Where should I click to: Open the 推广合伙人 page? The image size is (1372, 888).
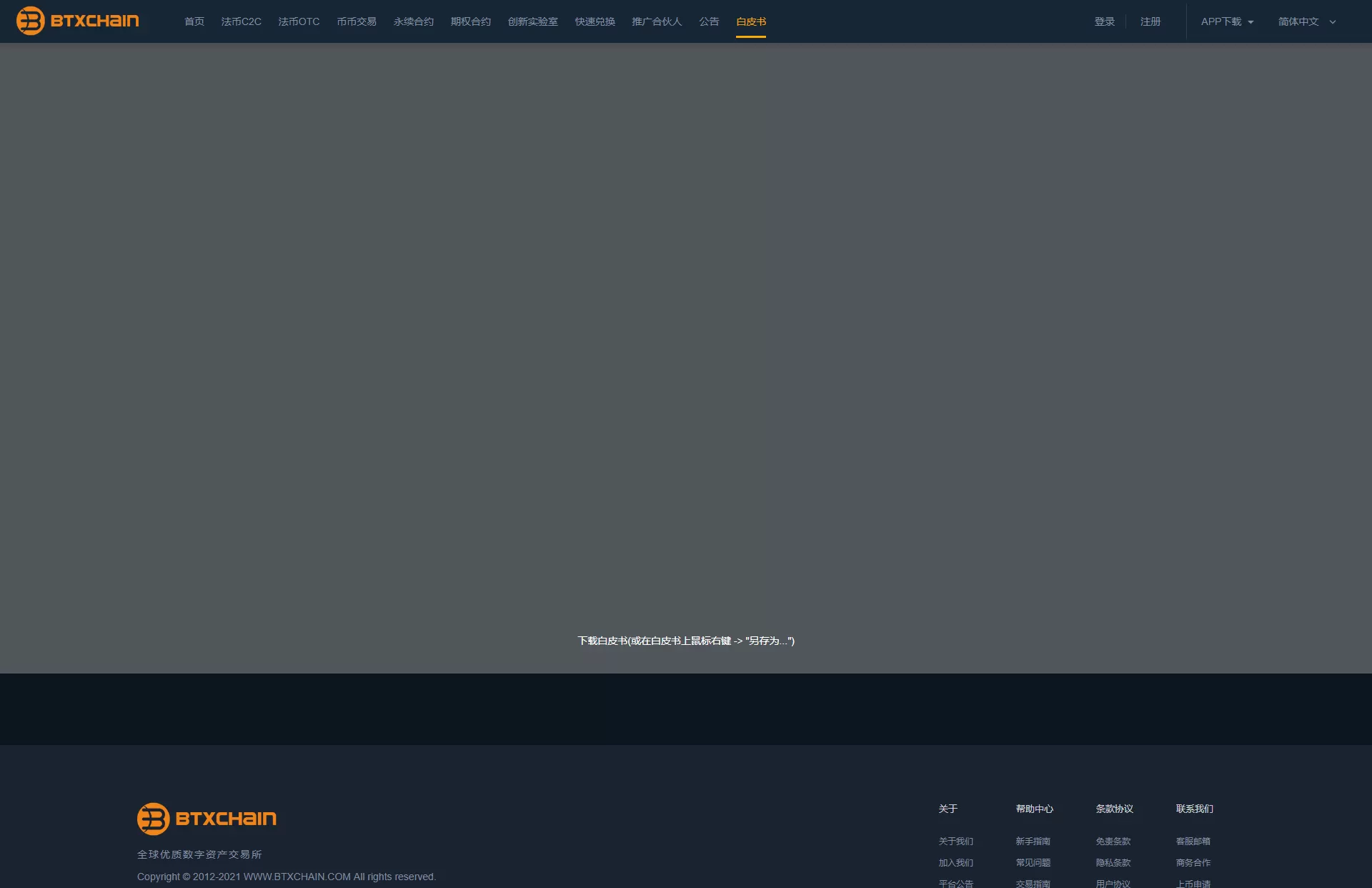[657, 21]
